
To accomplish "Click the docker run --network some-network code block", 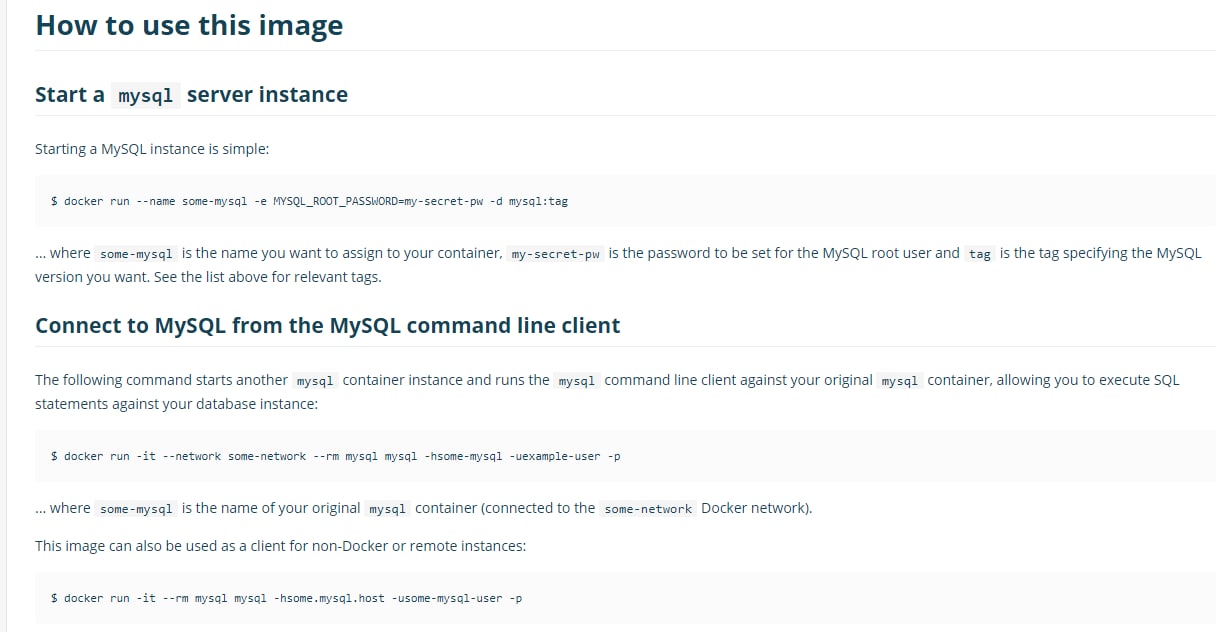I will (625, 456).
